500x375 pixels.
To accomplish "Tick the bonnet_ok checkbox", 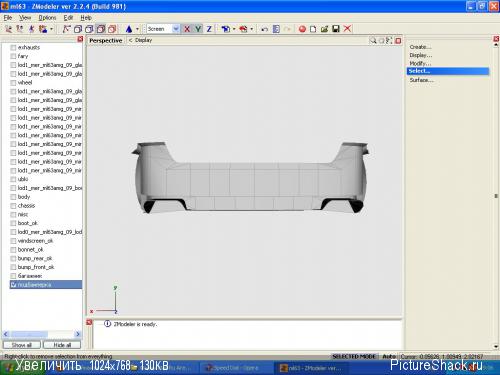I will [13, 250].
